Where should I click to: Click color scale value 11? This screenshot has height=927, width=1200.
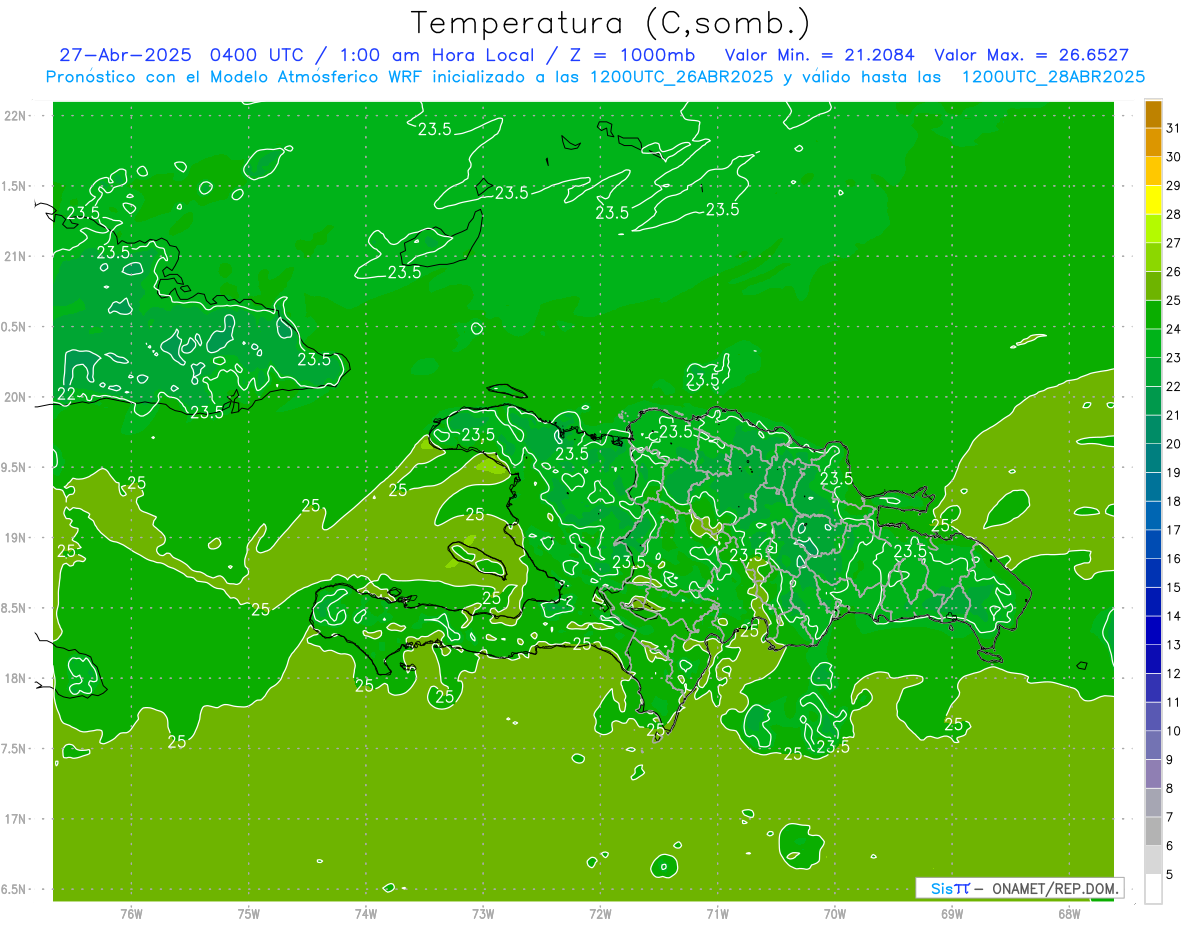tap(1174, 703)
